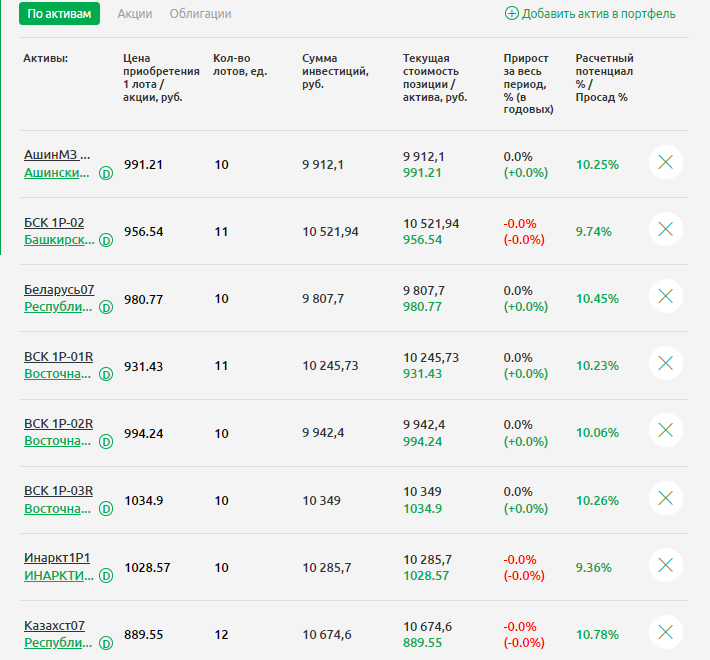
Task: Open the Казахст07 bond link
Action: [x=54, y=625]
